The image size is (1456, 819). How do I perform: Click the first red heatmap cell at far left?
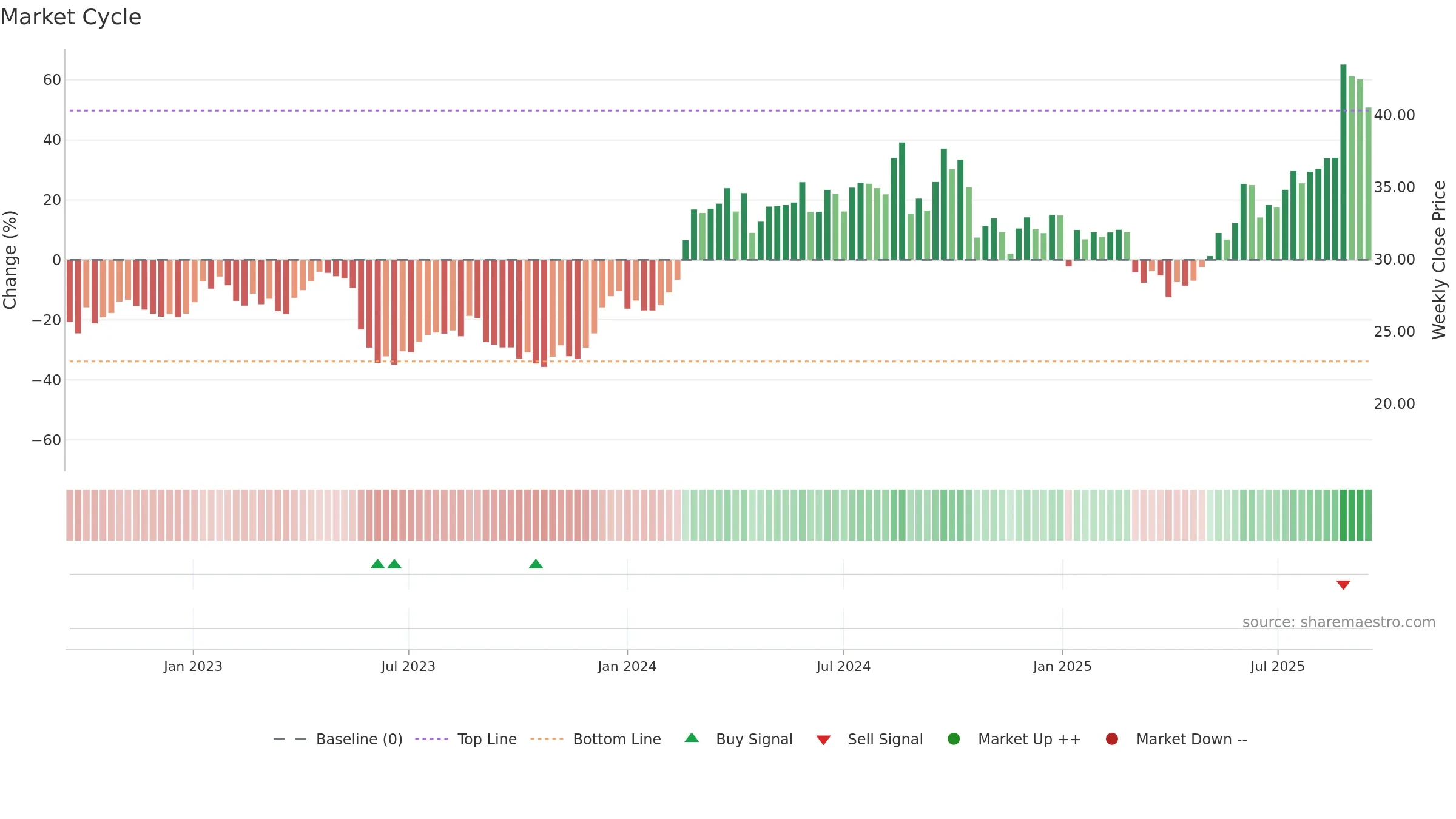pyautogui.click(x=70, y=515)
